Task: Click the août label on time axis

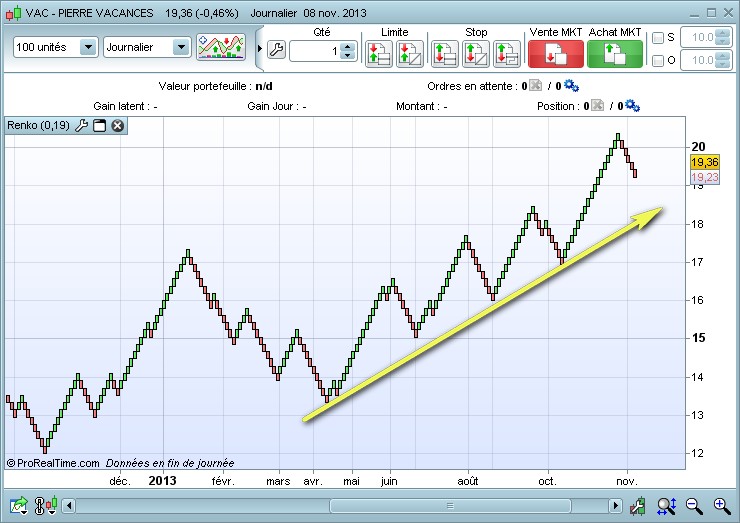Action: pyautogui.click(x=468, y=481)
